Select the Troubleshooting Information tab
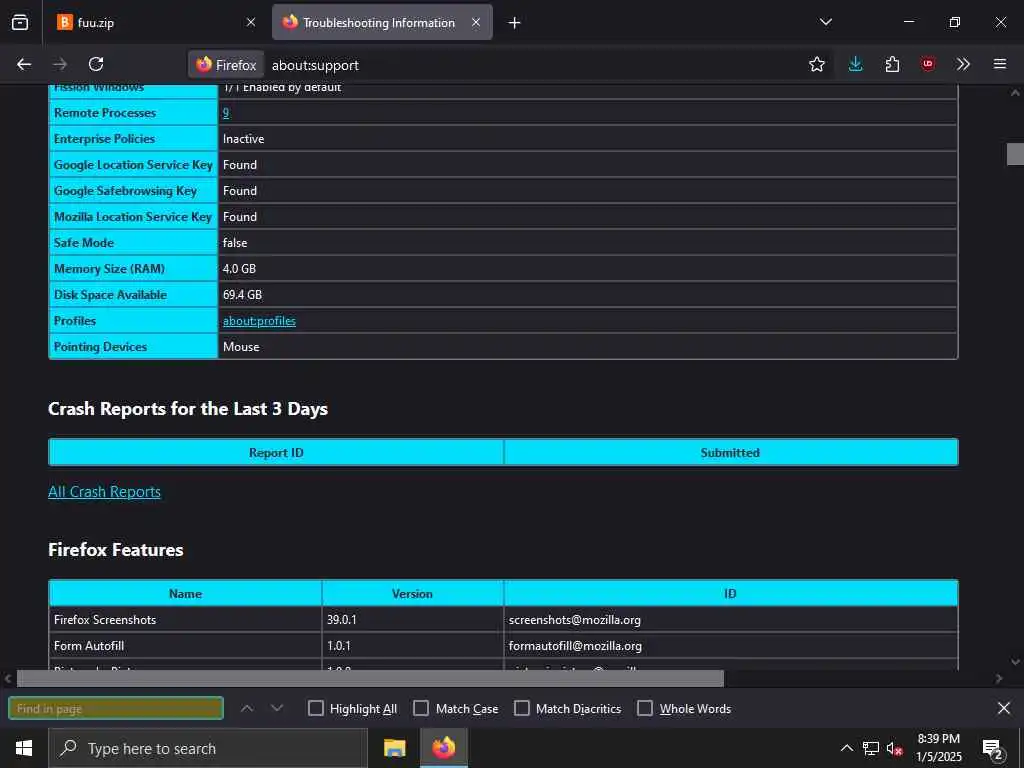The width and height of the screenshot is (1024, 768). coord(382,22)
